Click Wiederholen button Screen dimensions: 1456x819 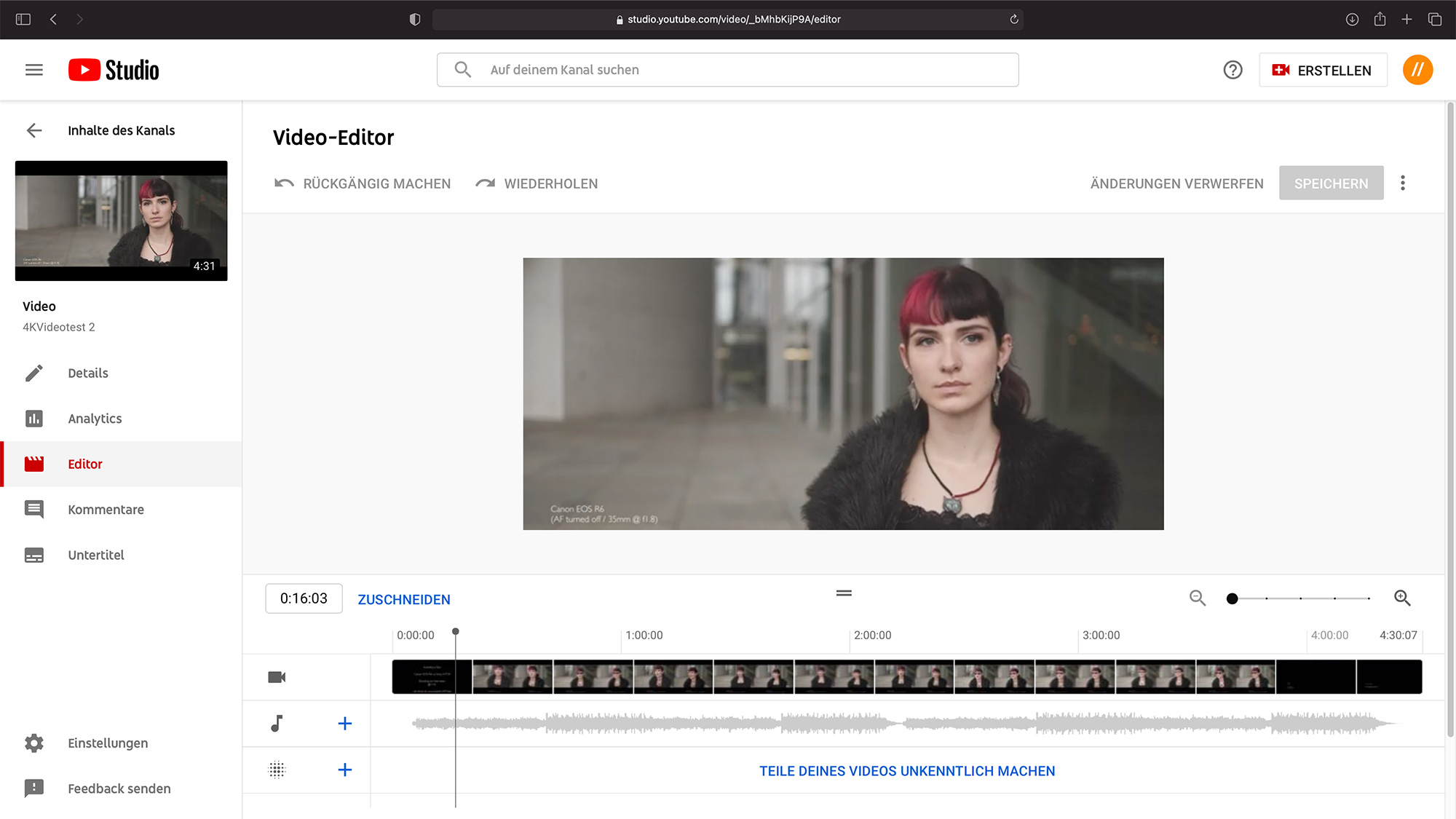tap(537, 183)
